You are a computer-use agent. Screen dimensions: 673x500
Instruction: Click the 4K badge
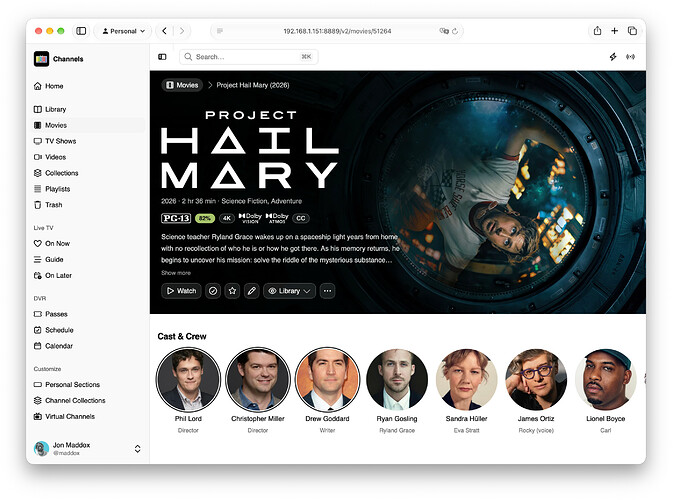pyautogui.click(x=227, y=218)
